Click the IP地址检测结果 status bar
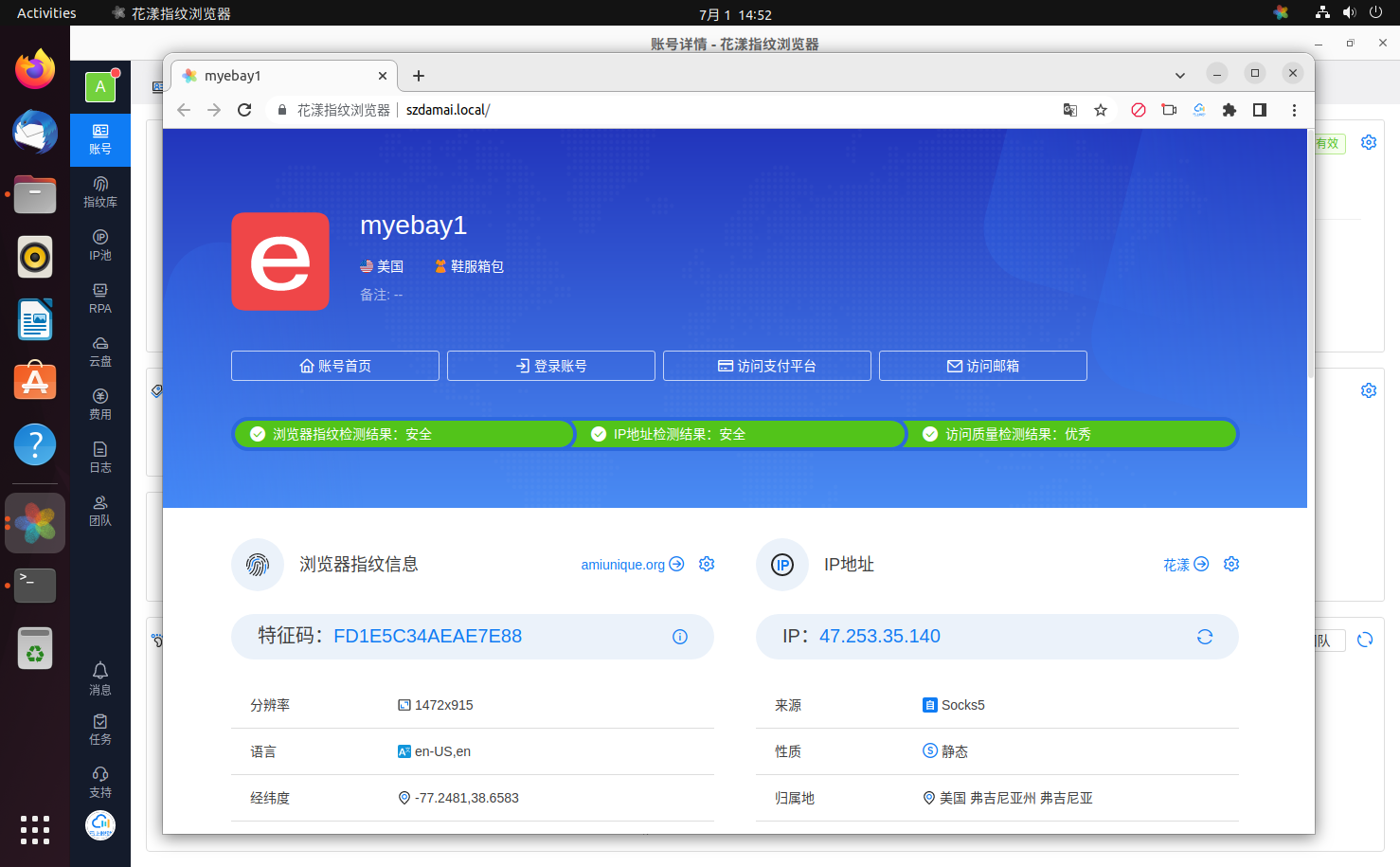 click(741, 434)
